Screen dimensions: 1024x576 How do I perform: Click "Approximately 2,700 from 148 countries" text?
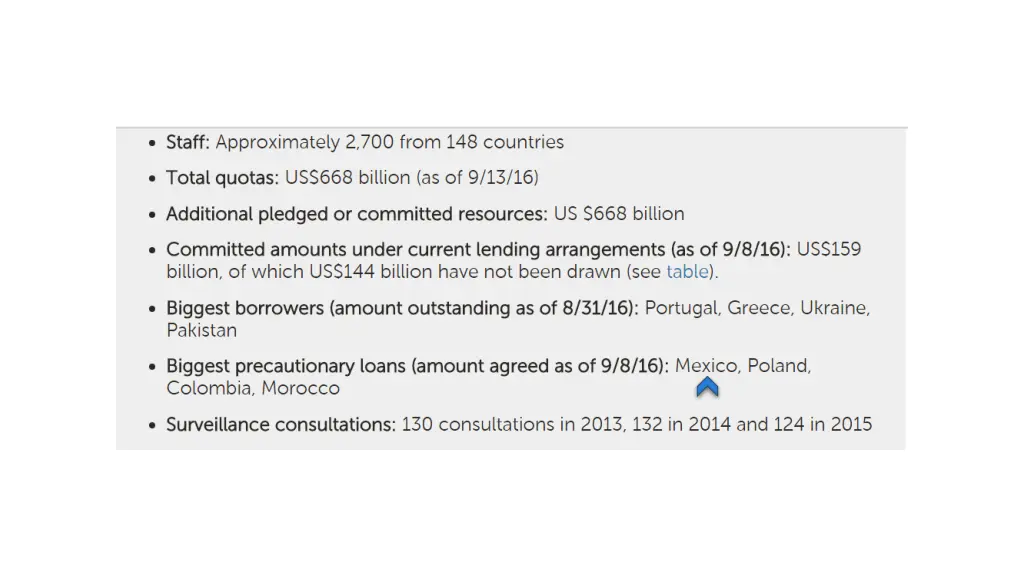pyautogui.click(x=390, y=142)
